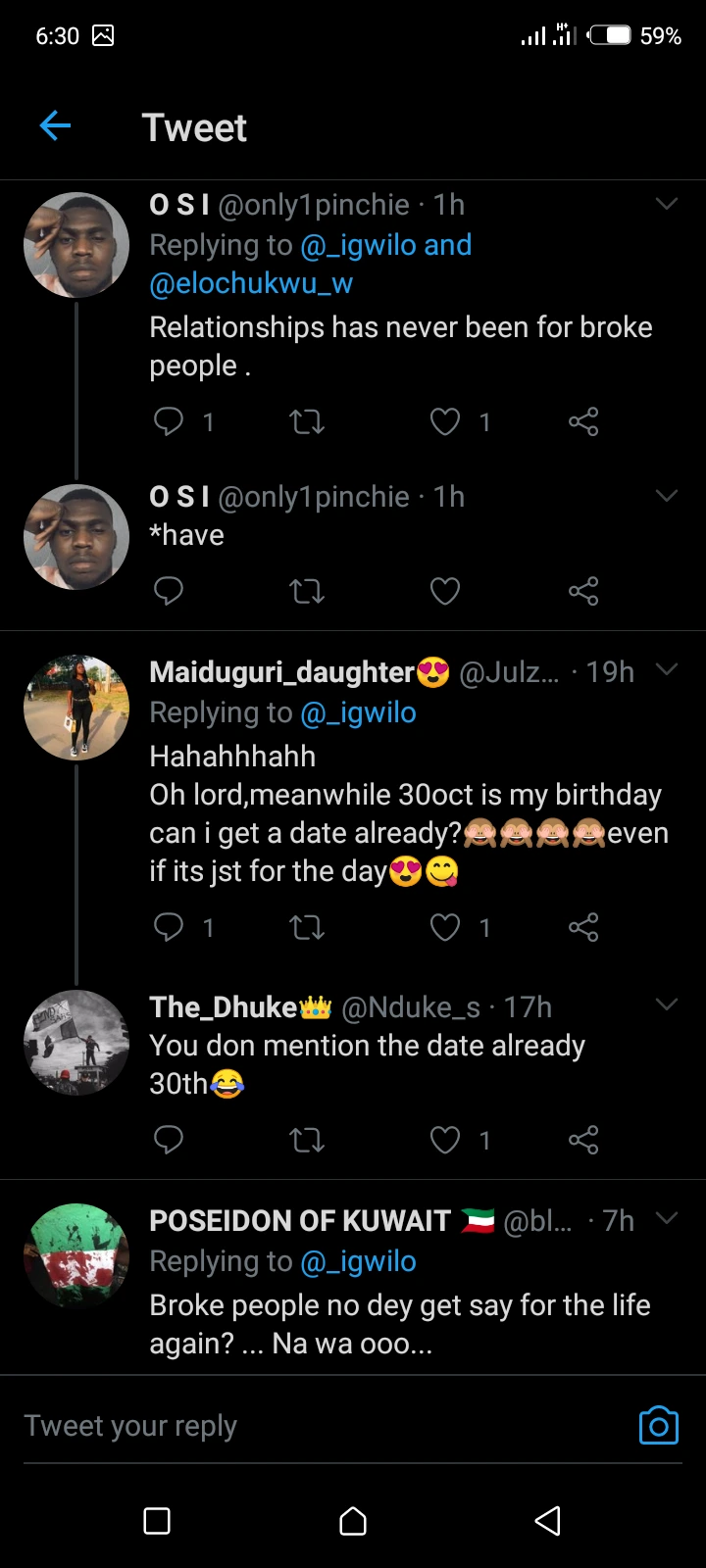Image resolution: width=706 pixels, height=1568 pixels.
Task: Tap the back arrow beside Tweet
Action: tap(55, 126)
